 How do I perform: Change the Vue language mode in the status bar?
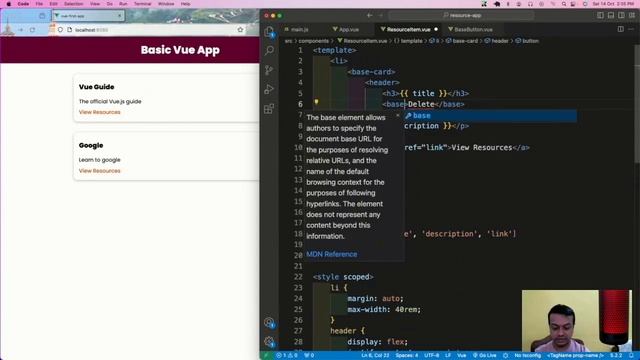point(462,356)
